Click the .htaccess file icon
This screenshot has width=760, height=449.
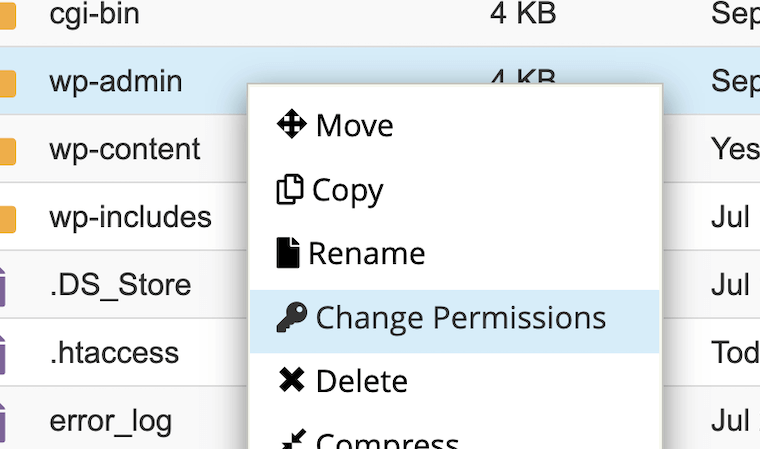click(x=2, y=355)
